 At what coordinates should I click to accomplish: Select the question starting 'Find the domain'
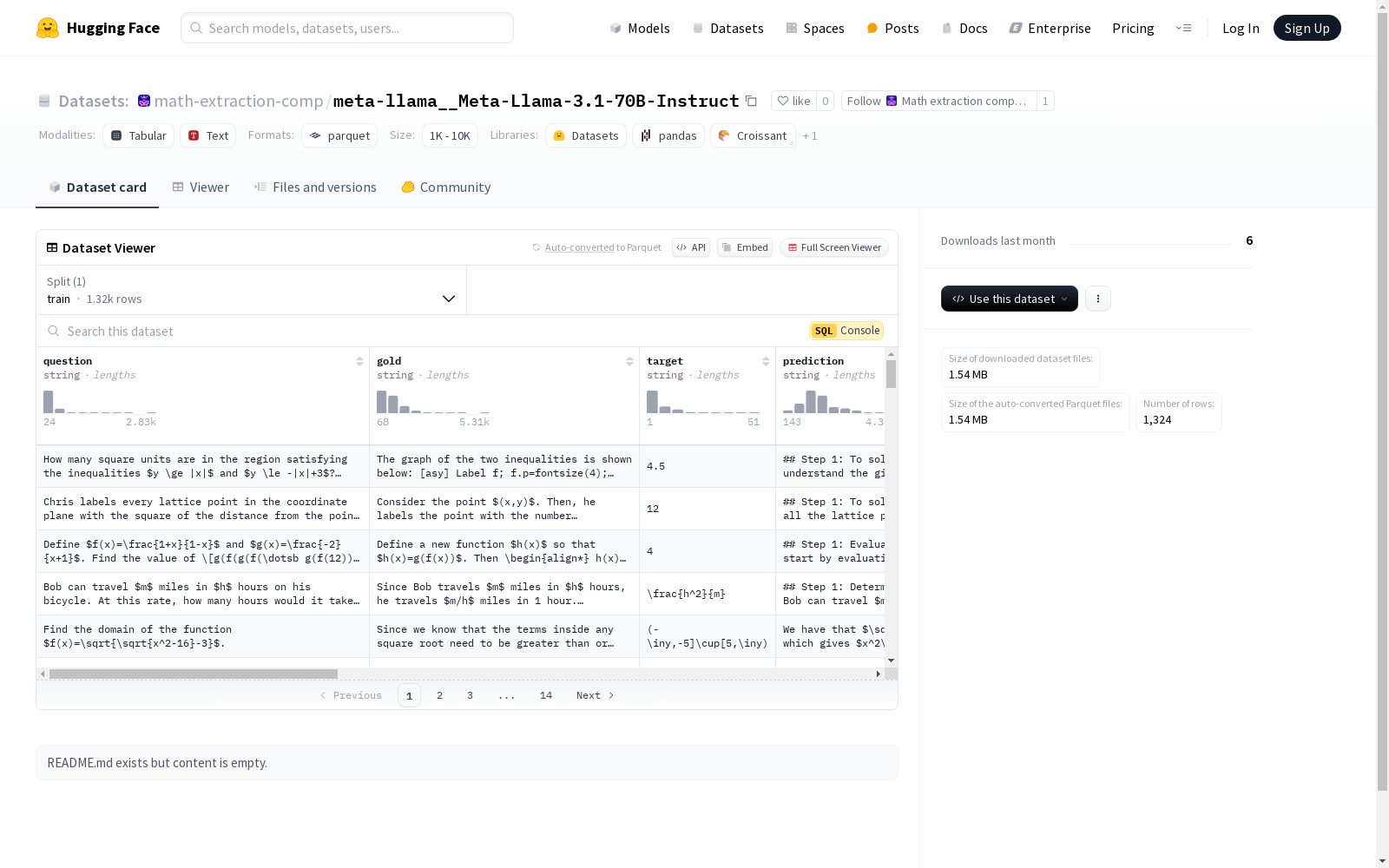pyautogui.click(x=203, y=636)
